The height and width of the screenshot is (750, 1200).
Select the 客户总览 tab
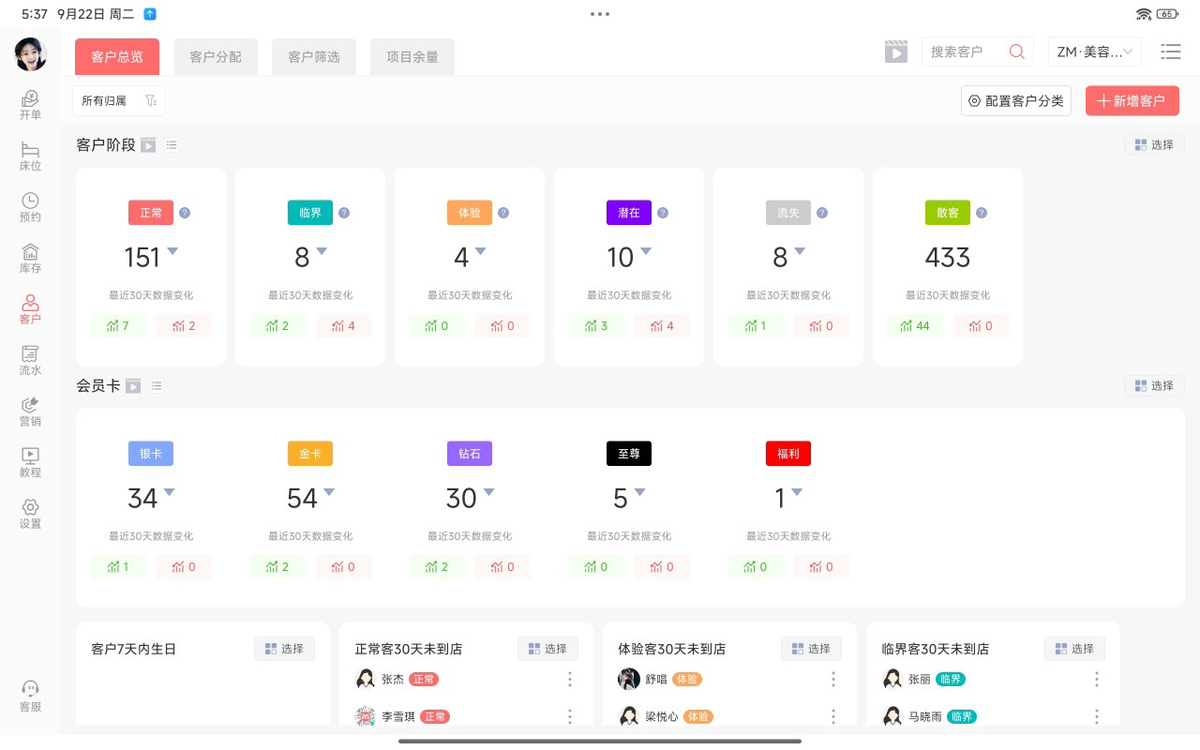point(117,57)
